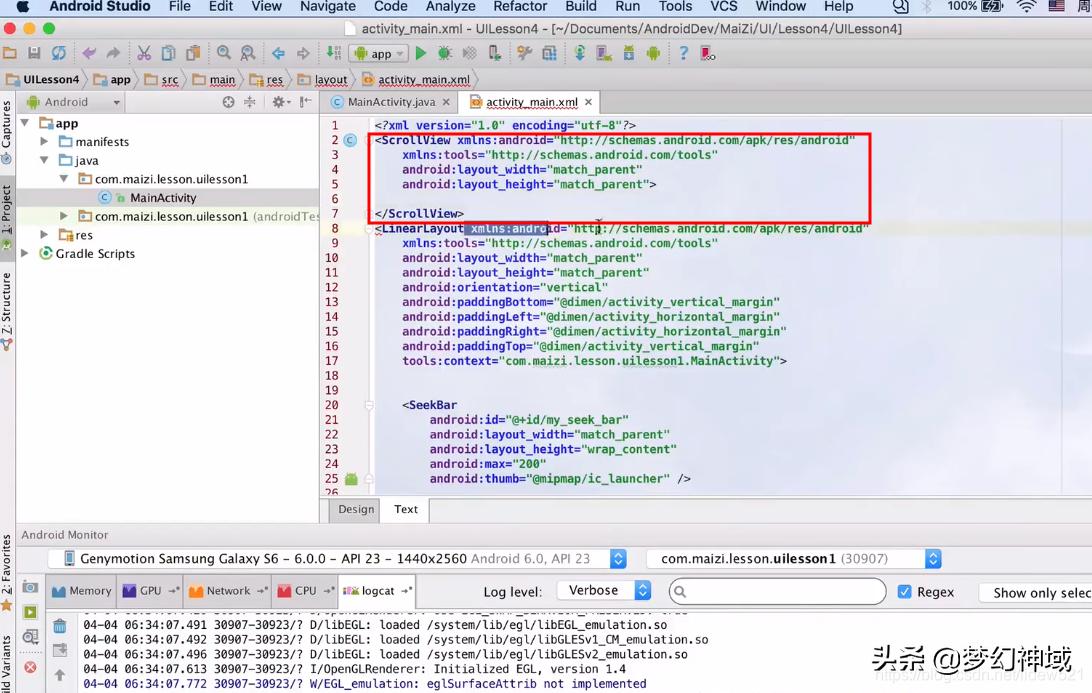1092x693 pixels.
Task: Click the Undo arrow in toolbar
Action: 89,53
